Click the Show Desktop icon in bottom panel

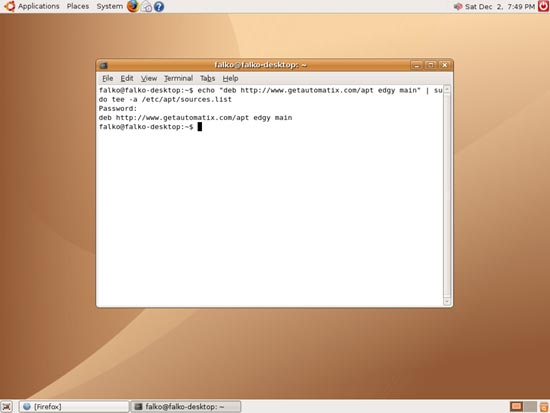pos(7,407)
